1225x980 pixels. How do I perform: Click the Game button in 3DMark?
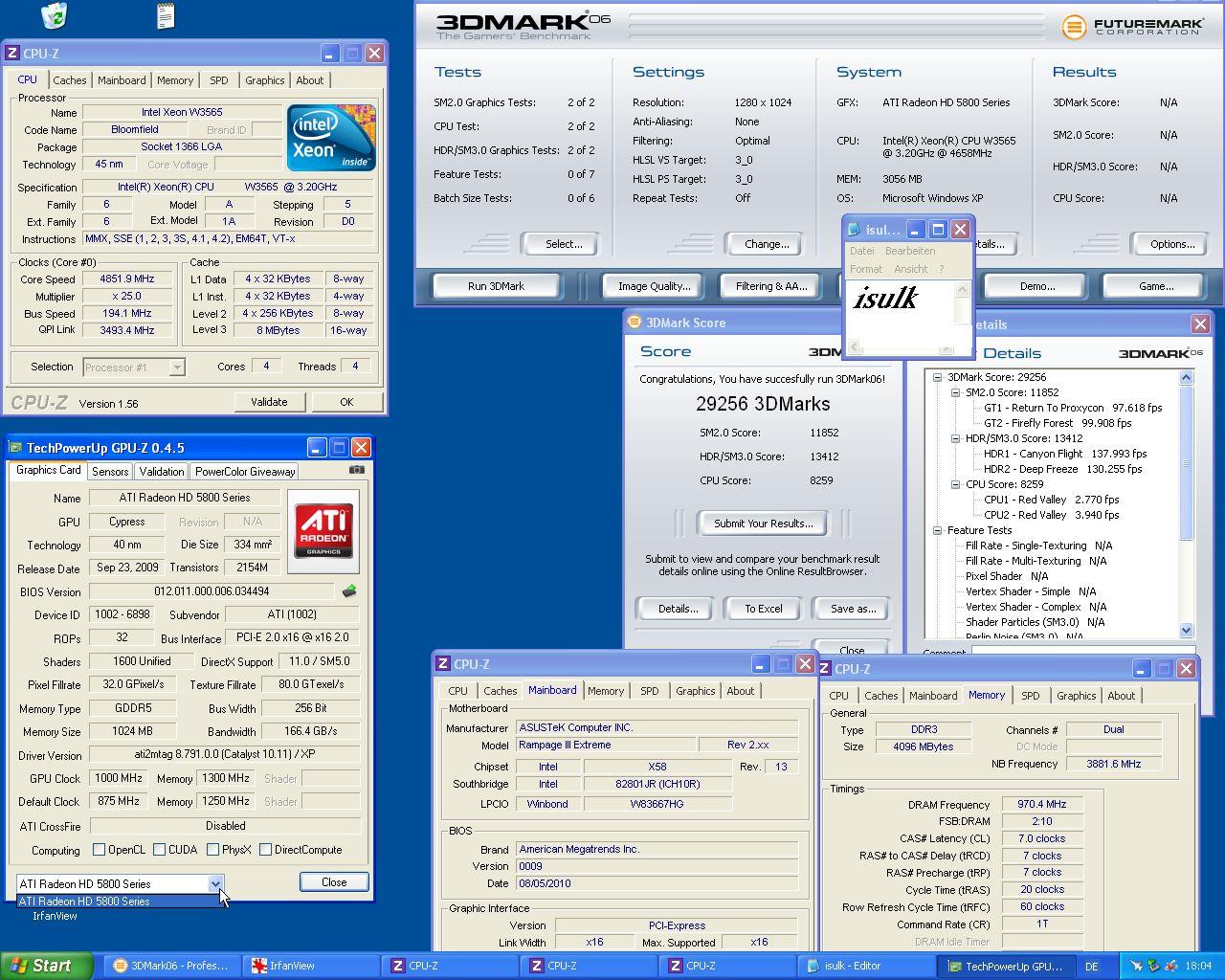pos(1155,286)
